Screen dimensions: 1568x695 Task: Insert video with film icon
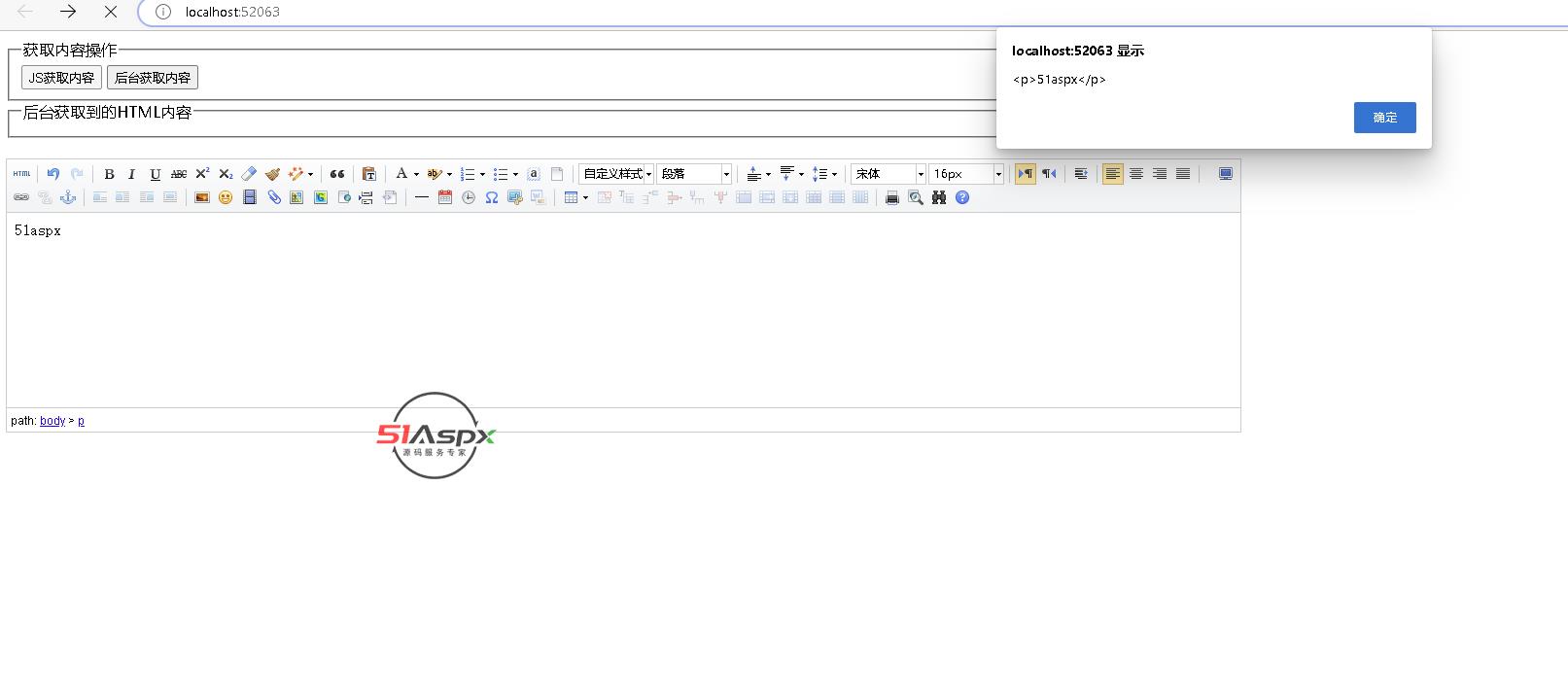coord(250,197)
